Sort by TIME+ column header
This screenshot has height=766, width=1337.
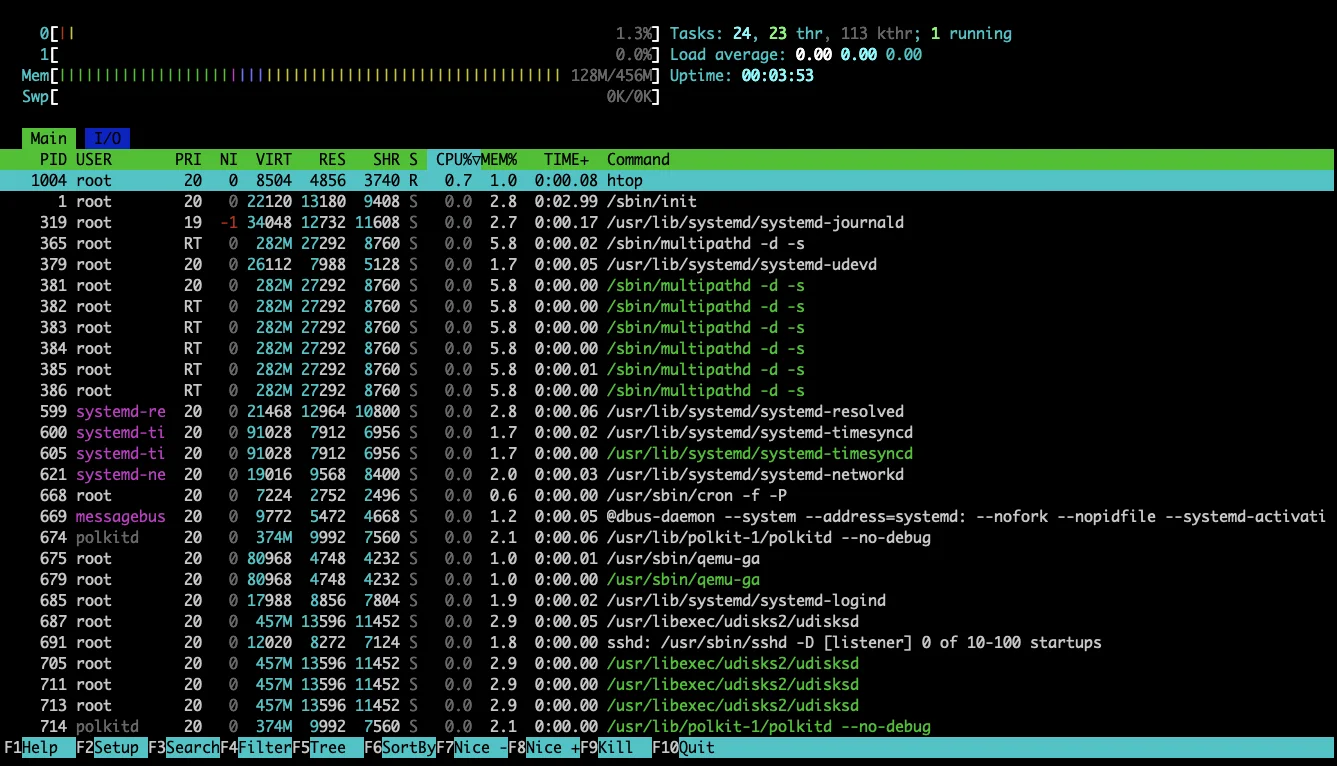pyautogui.click(x=566, y=160)
